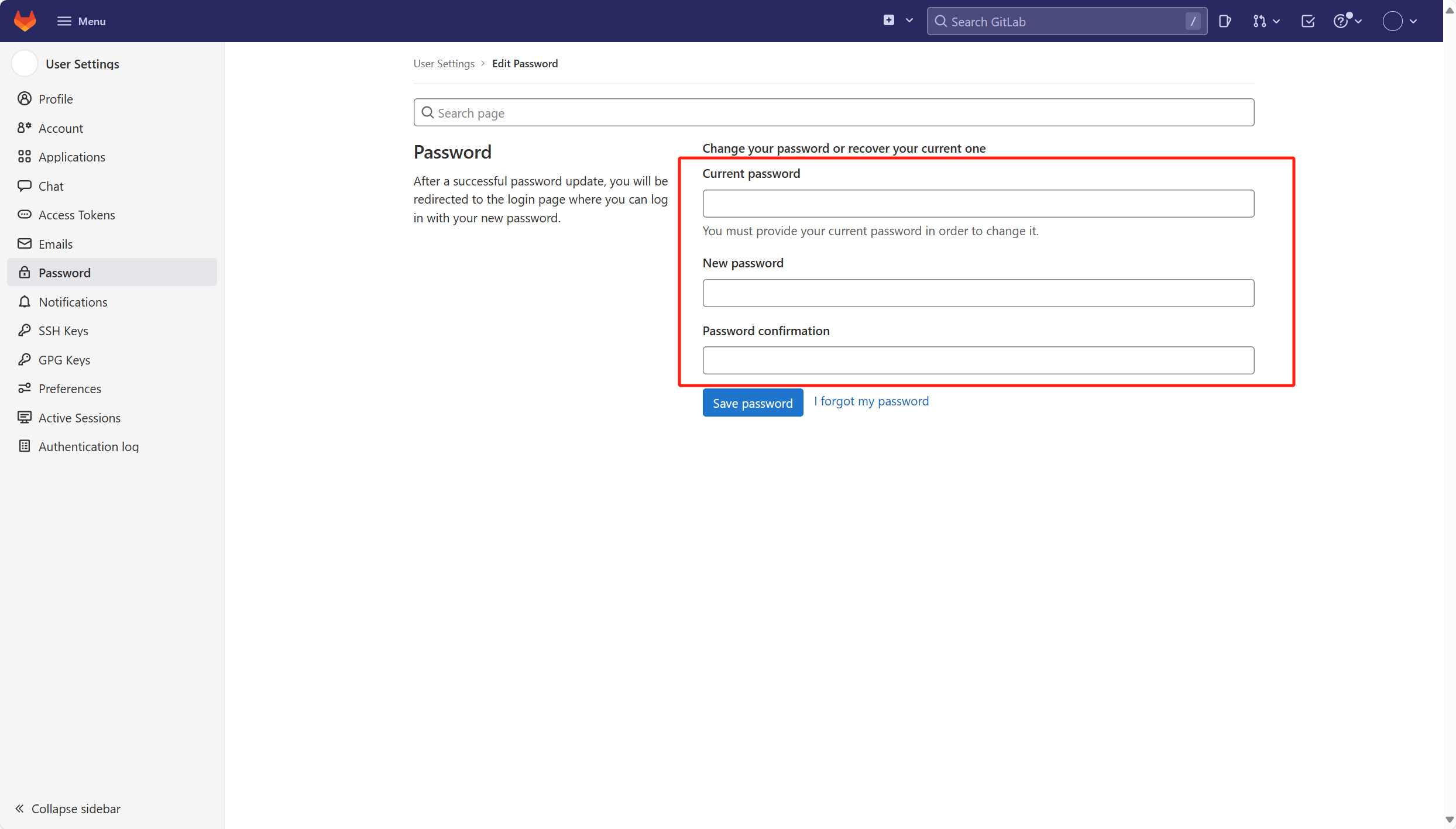
Task: Click the GitLab fox logo
Action: (25, 21)
